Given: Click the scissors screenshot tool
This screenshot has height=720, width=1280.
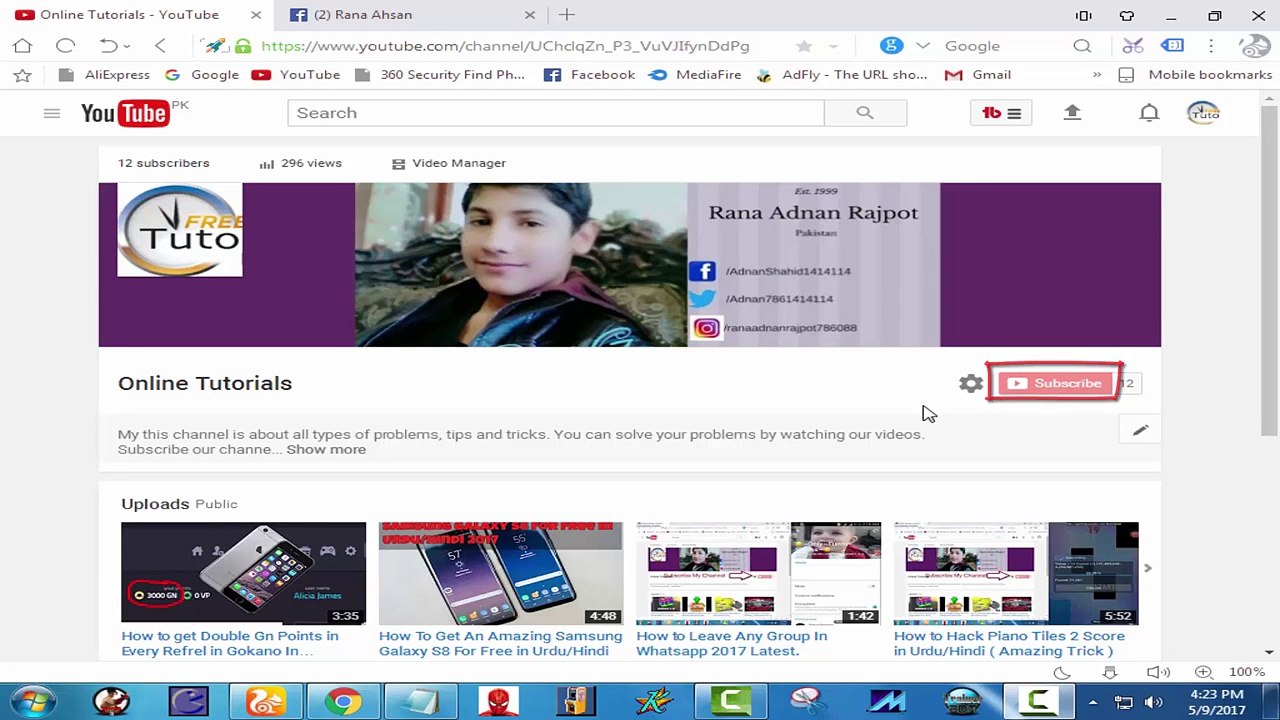Looking at the screenshot, I should [x=1132, y=46].
